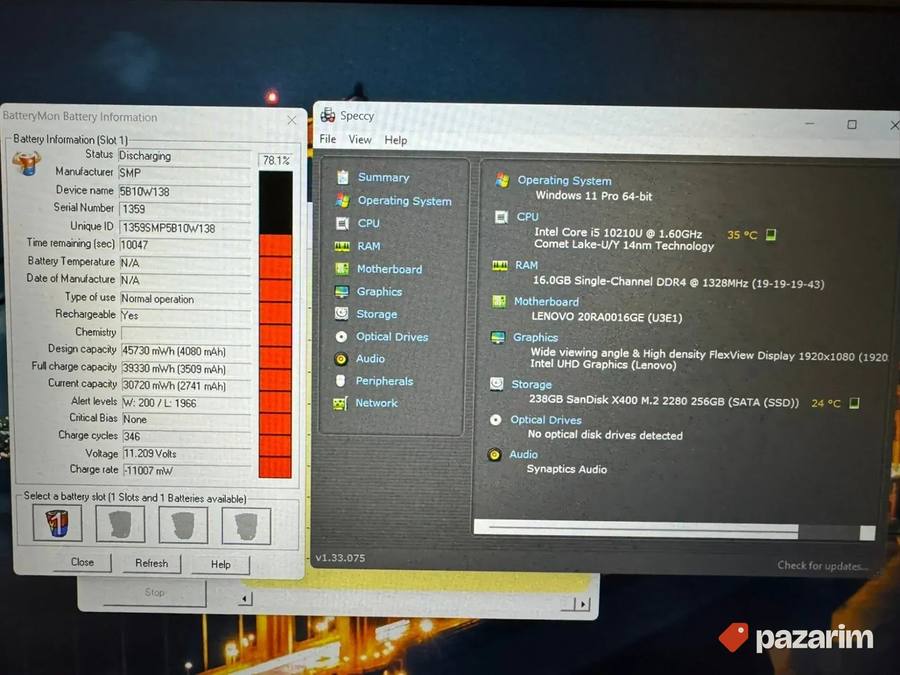Screen dimensions: 900x675
Task: Go to Motherboard in Speccy sidebar
Action: [389, 269]
